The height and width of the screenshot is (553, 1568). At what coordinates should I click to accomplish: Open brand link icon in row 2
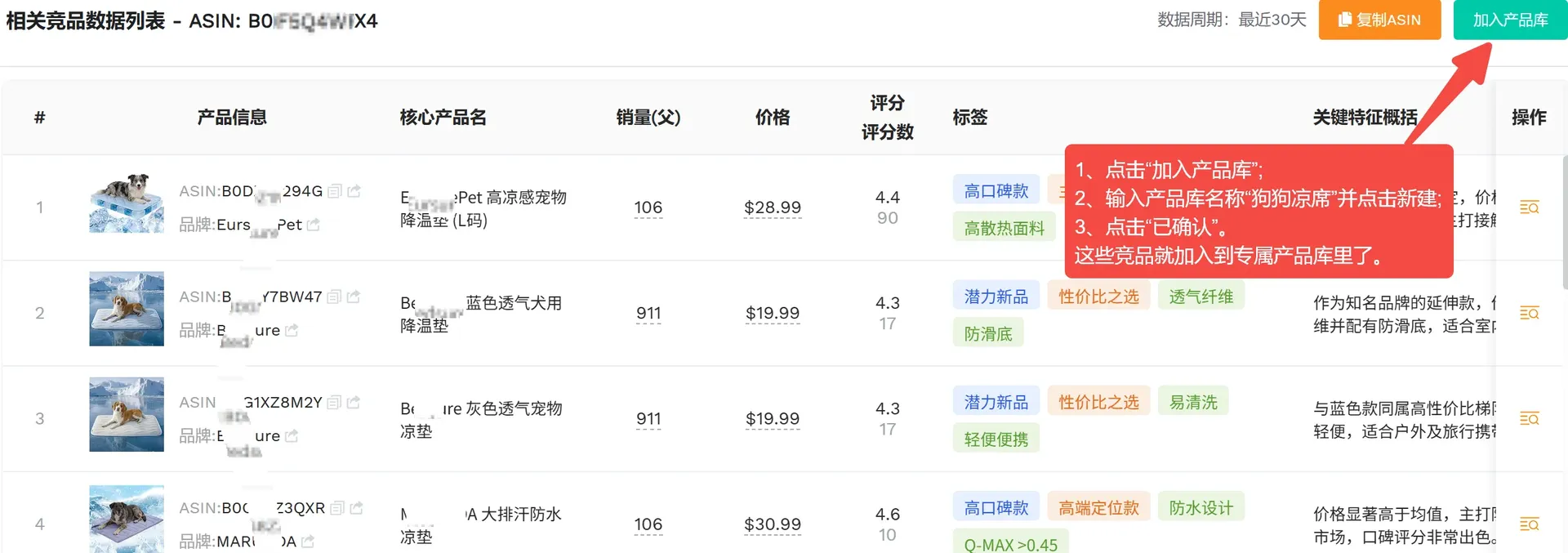click(292, 330)
